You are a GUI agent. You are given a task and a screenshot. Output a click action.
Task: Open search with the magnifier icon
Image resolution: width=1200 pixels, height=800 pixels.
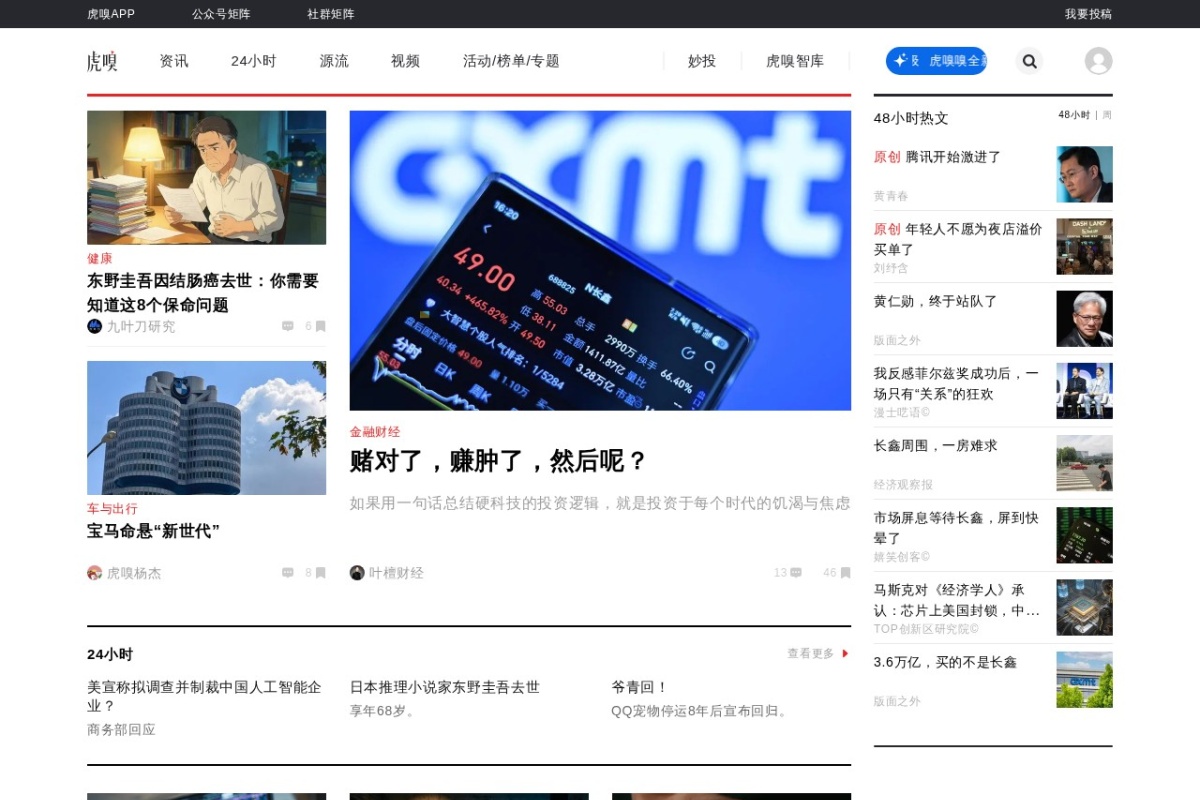pos(1029,61)
